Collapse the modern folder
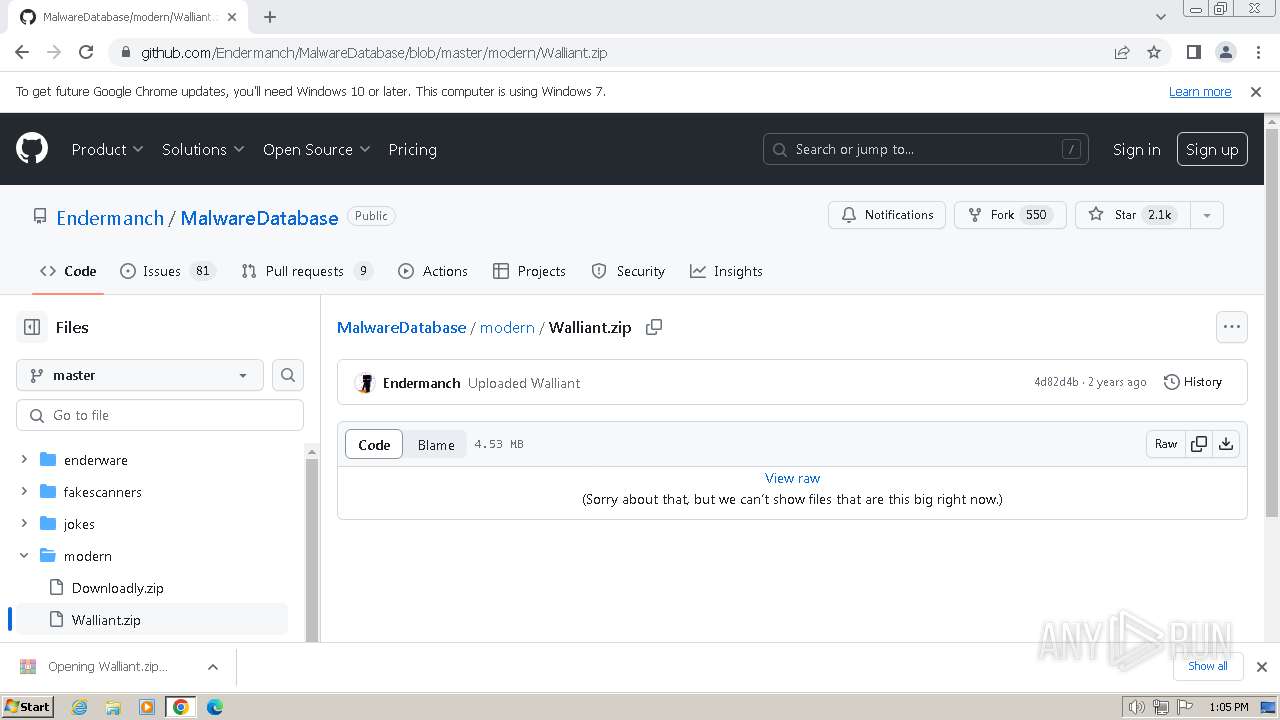Screen dimensions: 1280x720 tap(24, 556)
